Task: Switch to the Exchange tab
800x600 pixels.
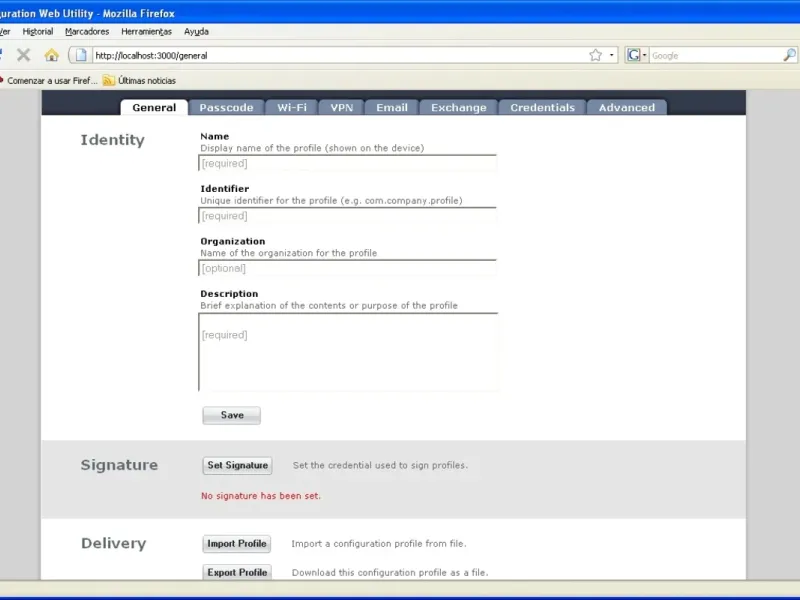Action: click(459, 108)
